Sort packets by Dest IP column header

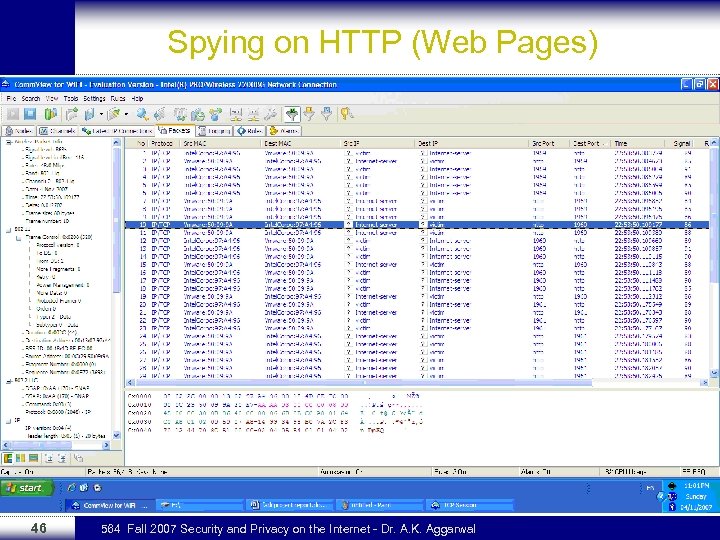click(x=472, y=144)
